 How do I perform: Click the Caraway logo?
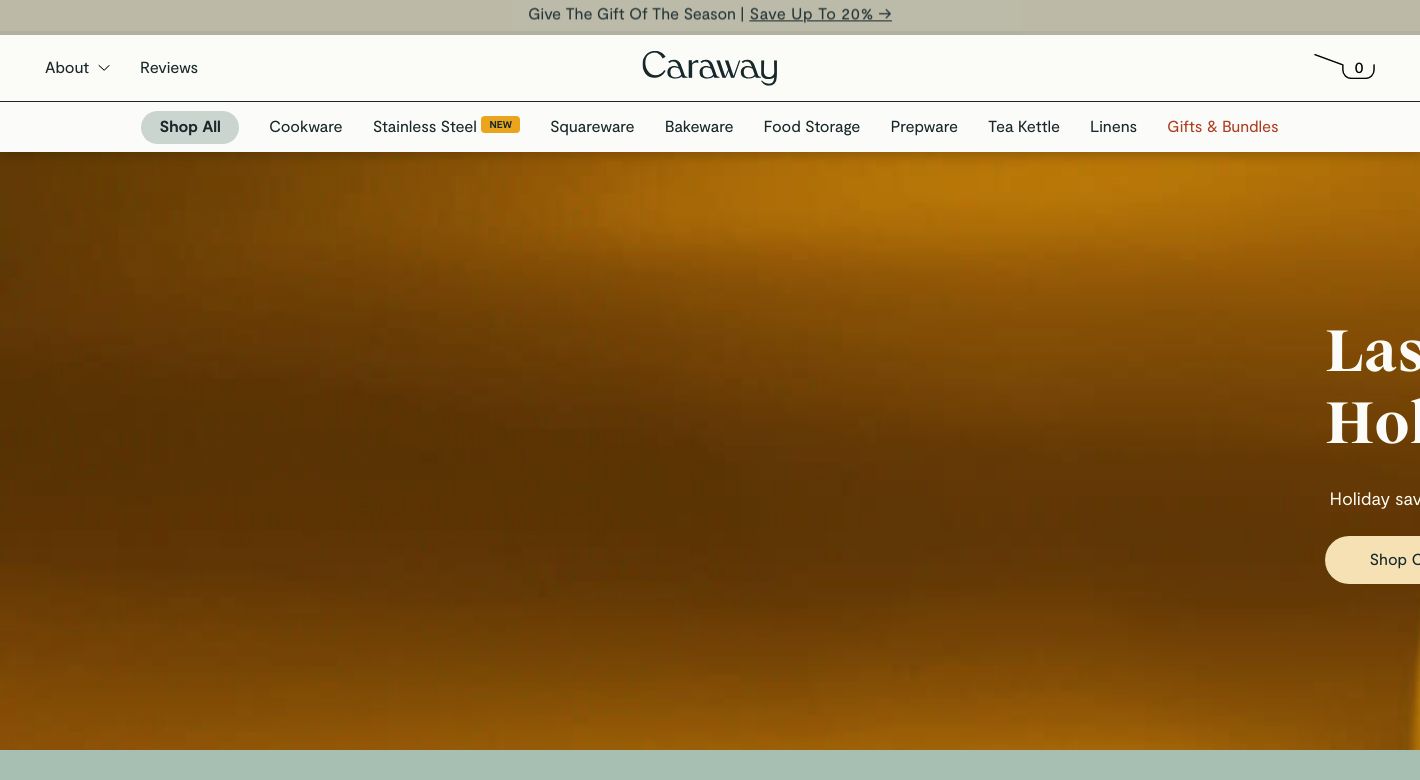tap(709, 67)
